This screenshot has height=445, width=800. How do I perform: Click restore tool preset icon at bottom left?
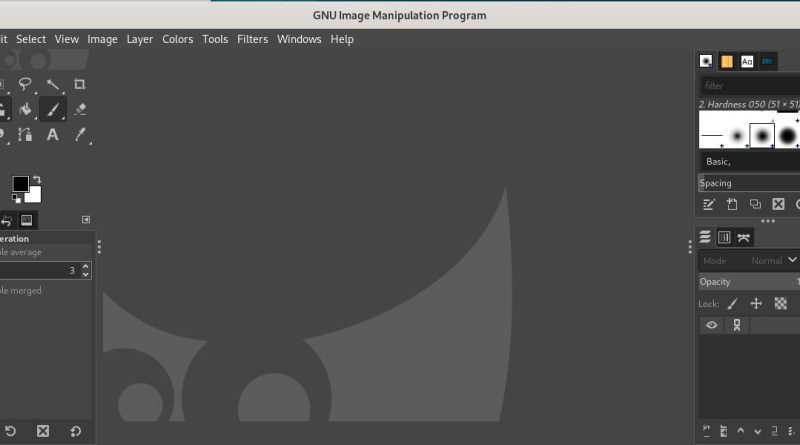tap(10, 431)
